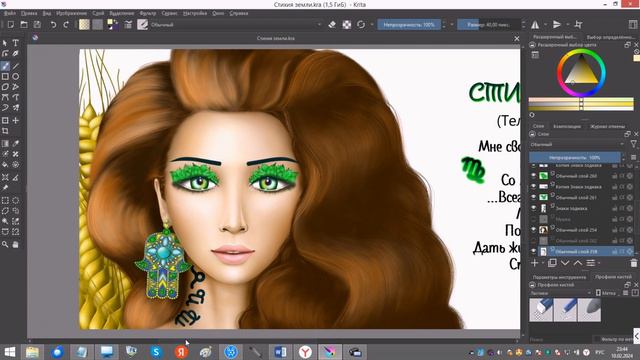Duplicate the layer via layers toolbar

(x=552, y=263)
